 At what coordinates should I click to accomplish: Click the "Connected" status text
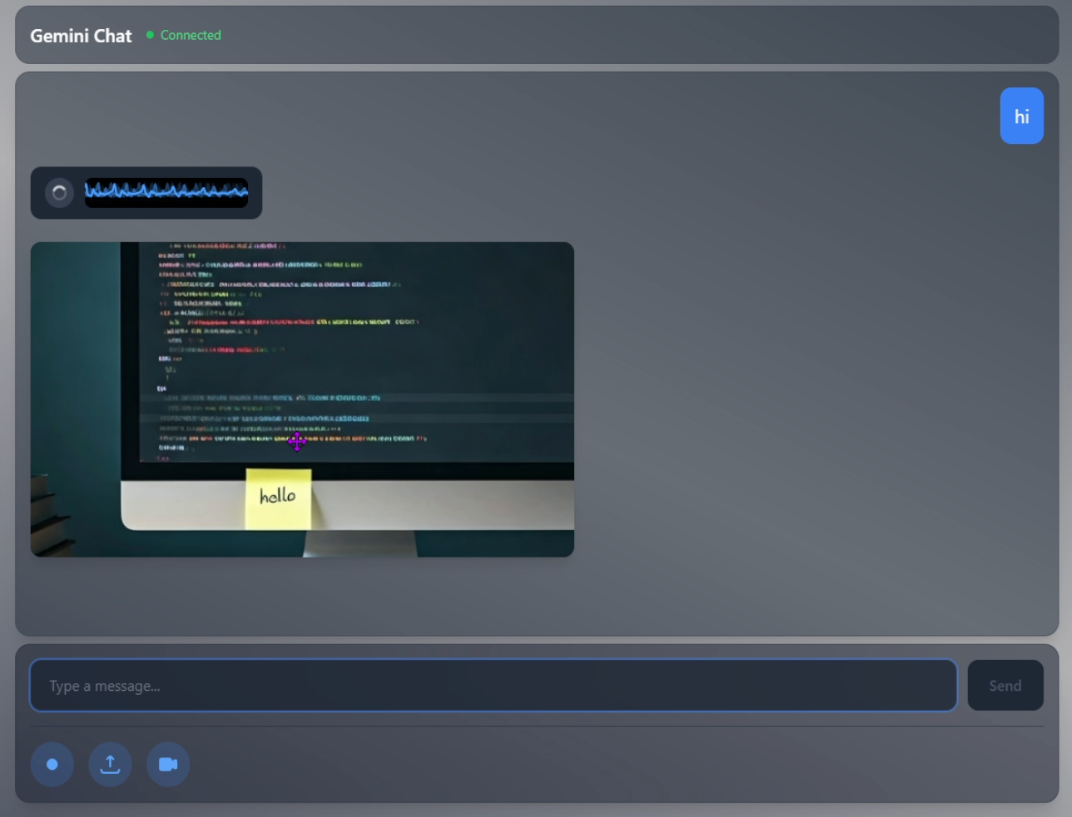190,35
